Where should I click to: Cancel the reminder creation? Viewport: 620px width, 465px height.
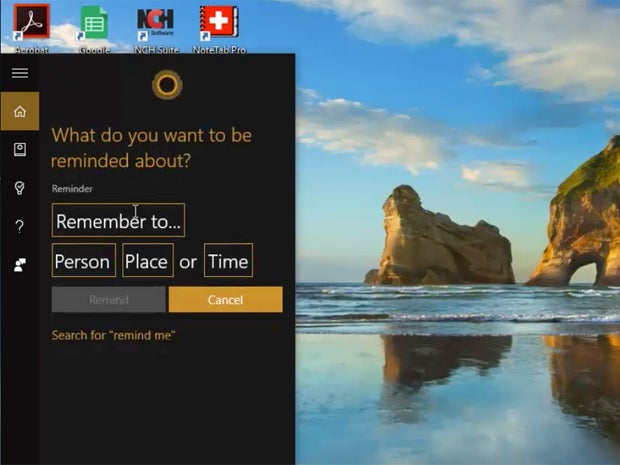pyautogui.click(x=225, y=300)
